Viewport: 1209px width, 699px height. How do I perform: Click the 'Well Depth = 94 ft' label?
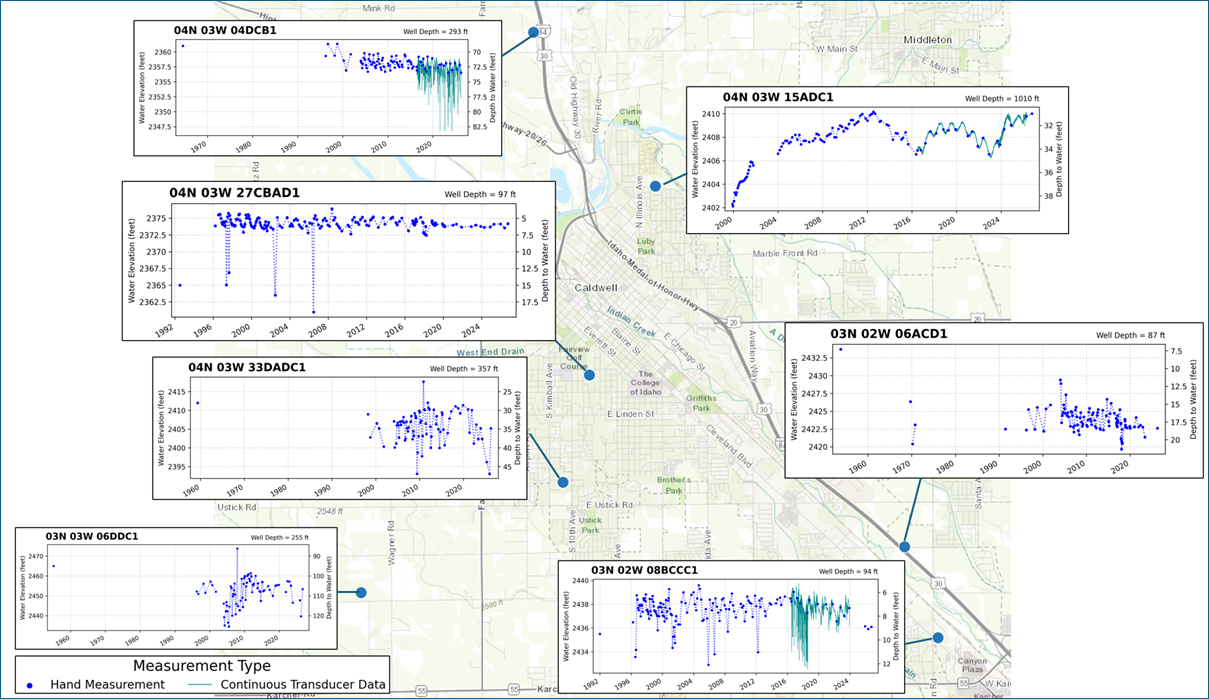(x=848, y=571)
